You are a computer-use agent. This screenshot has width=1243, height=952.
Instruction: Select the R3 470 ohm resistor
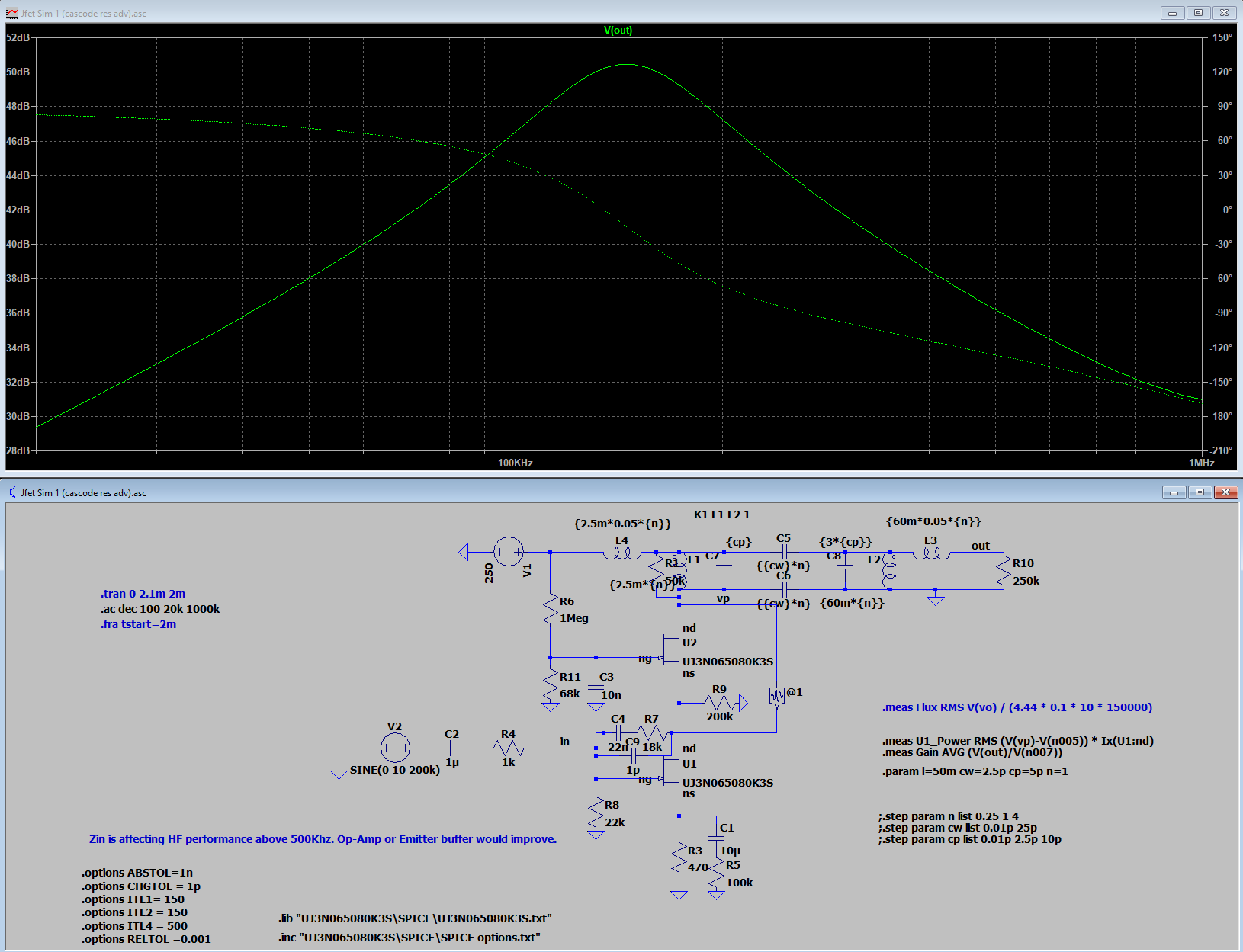pos(678,860)
